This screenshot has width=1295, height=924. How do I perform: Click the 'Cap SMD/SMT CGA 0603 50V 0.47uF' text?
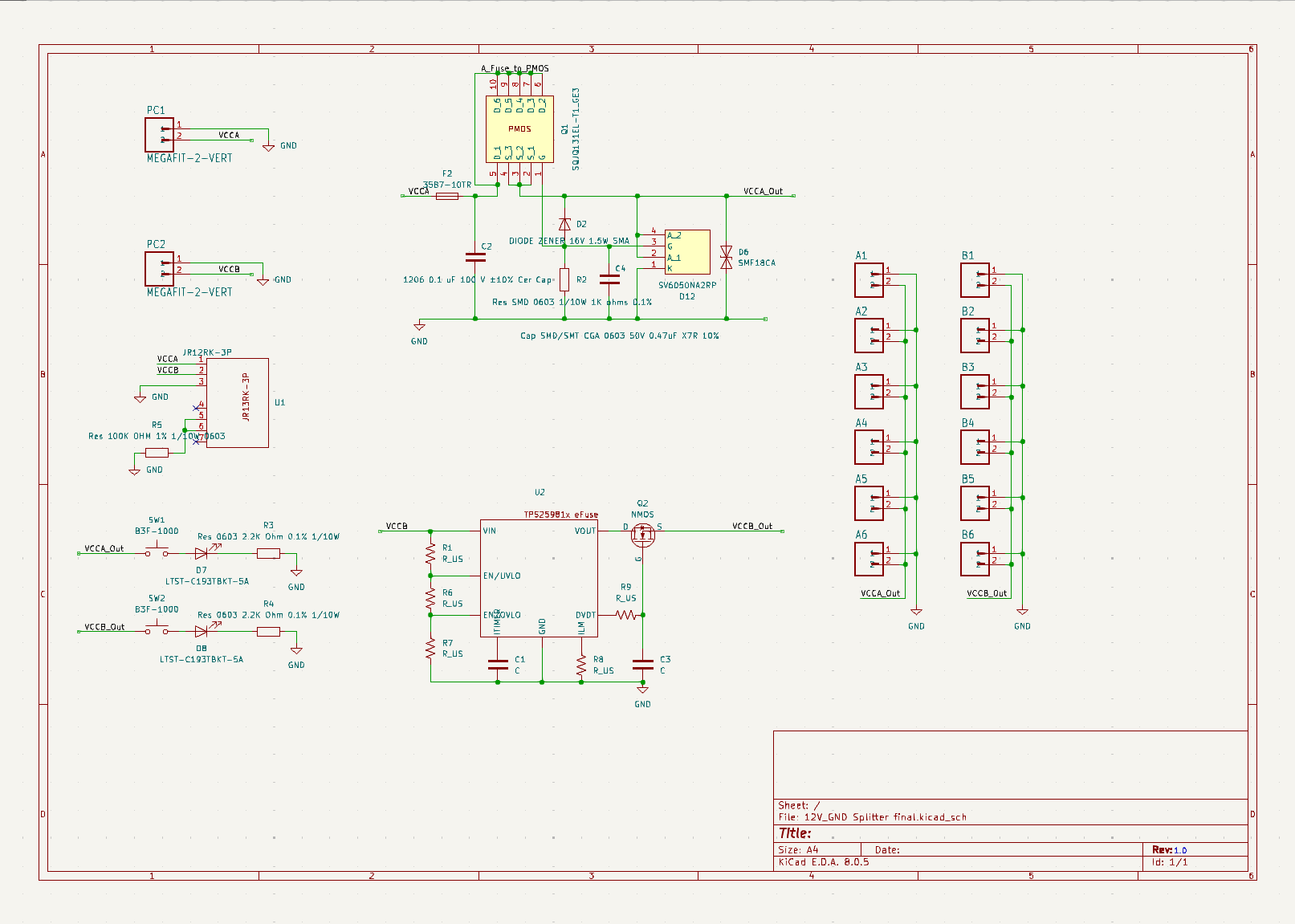point(619,336)
